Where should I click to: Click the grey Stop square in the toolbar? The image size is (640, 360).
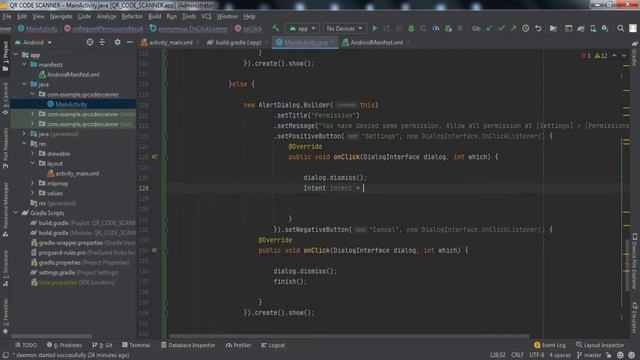pyautogui.click(x=460, y=29)
